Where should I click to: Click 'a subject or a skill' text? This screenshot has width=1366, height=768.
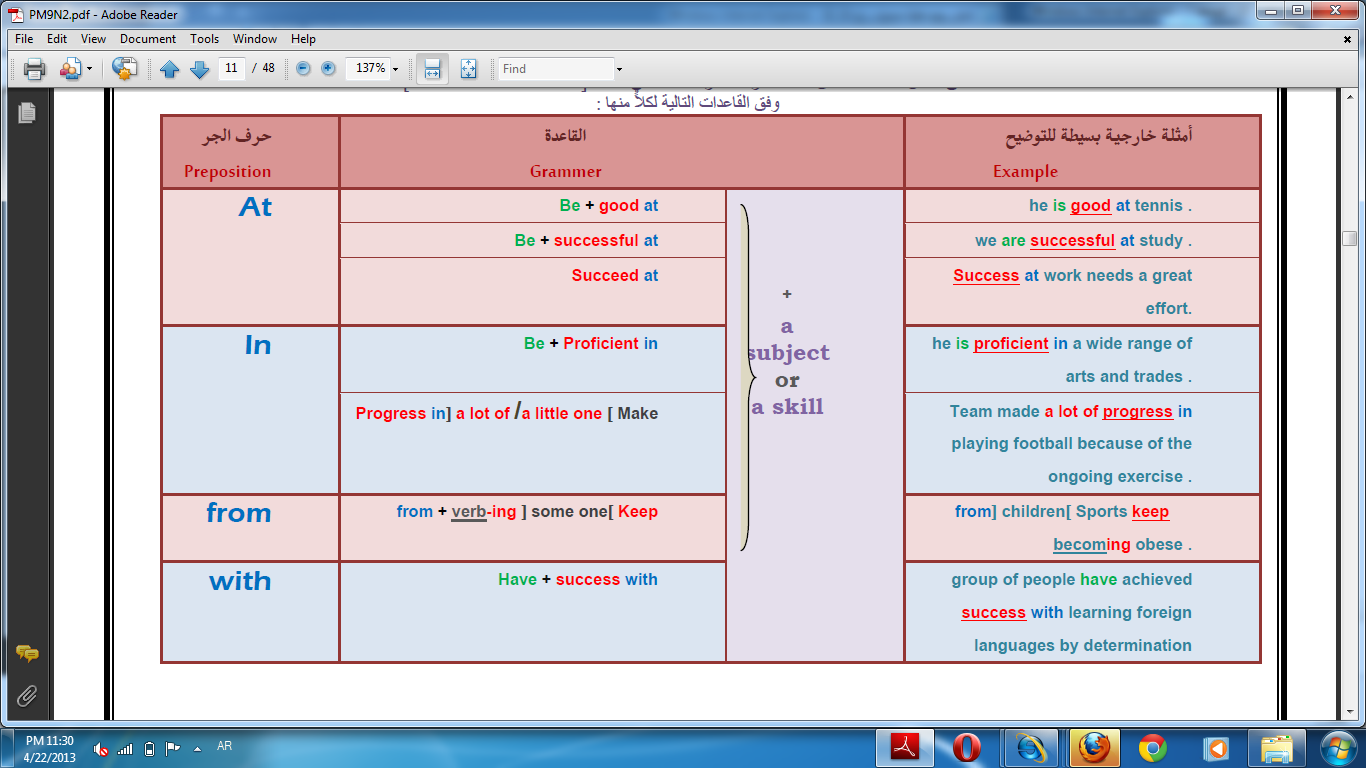pos(788,367)
